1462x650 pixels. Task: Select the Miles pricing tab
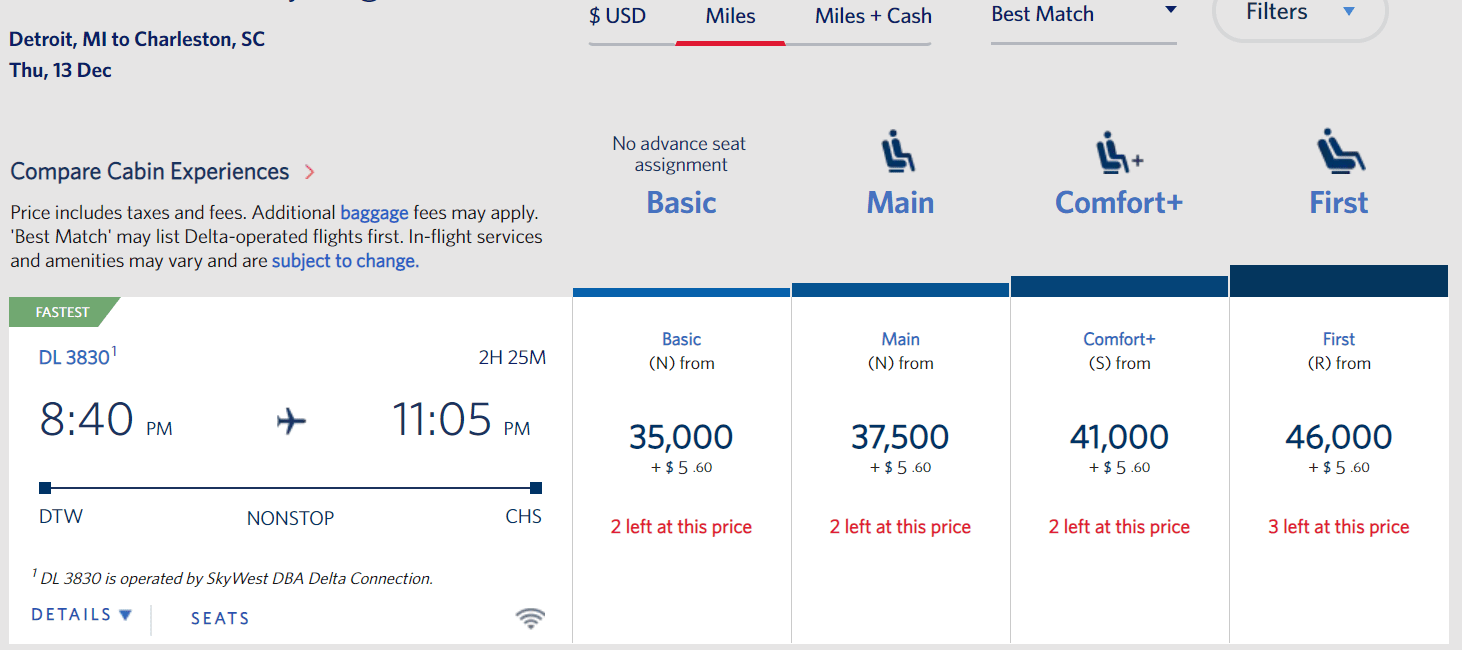[x=730, y=15]
